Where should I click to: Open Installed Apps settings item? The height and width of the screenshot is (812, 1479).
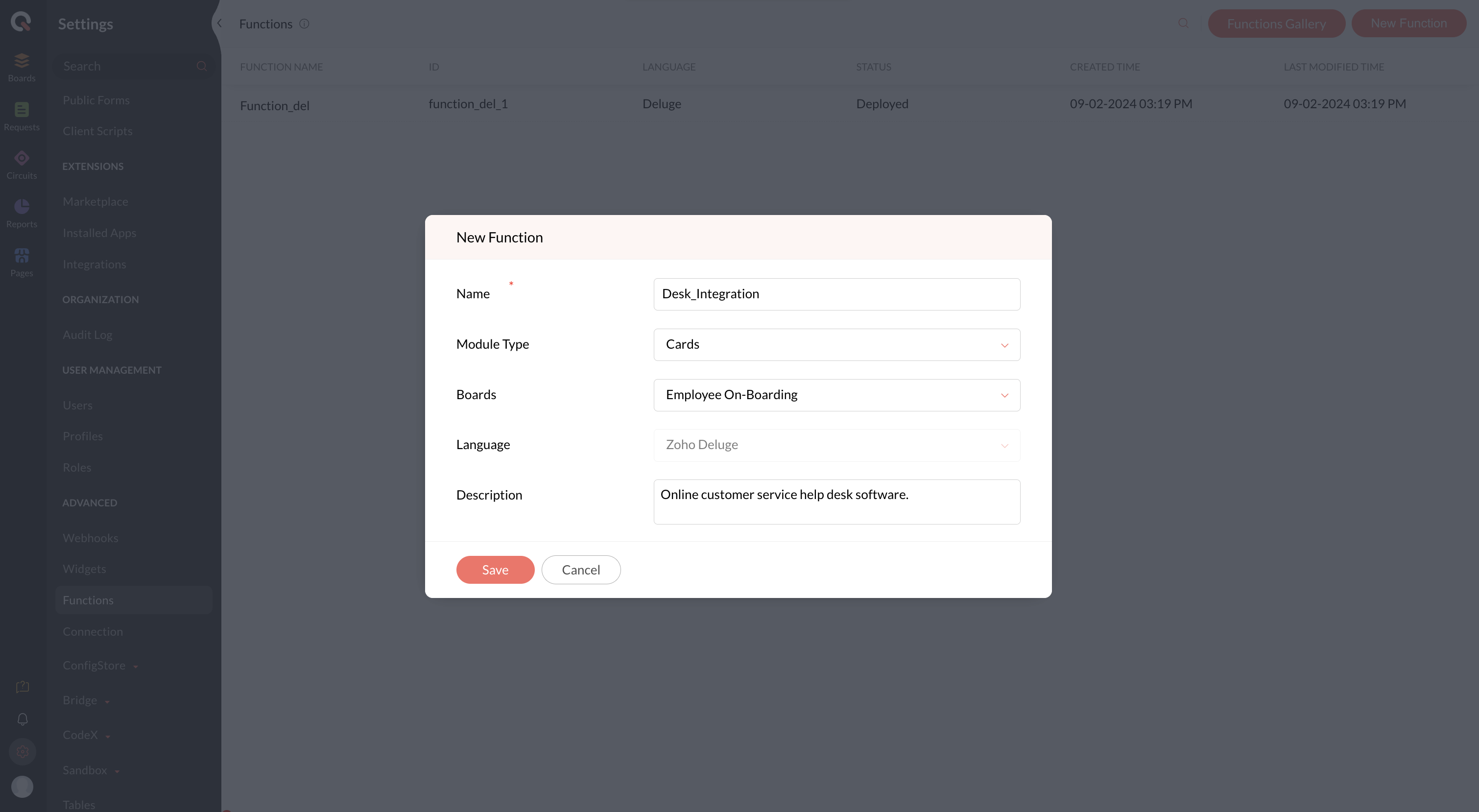pos(99,233)
